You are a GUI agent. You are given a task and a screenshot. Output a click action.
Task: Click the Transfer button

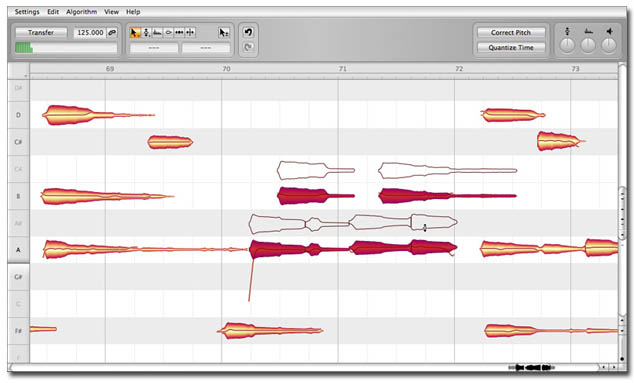(41, 32)
